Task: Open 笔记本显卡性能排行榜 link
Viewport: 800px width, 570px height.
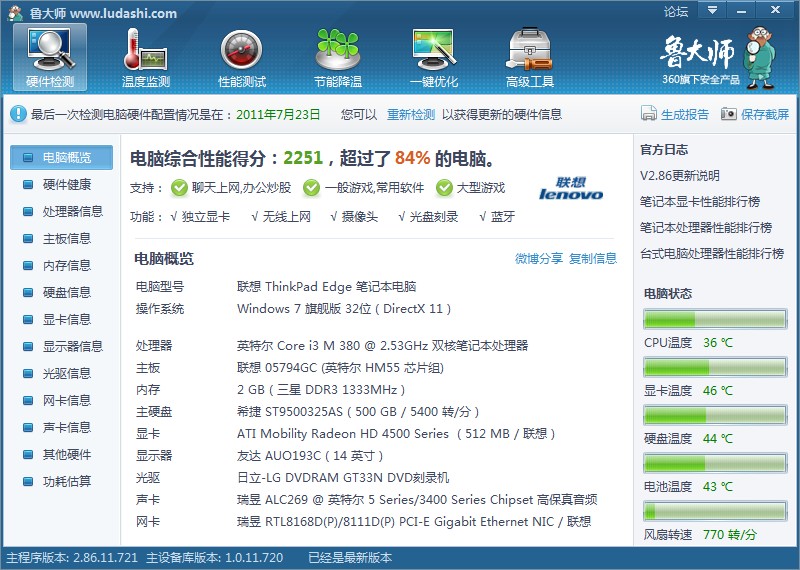Action: click(700, 202)
